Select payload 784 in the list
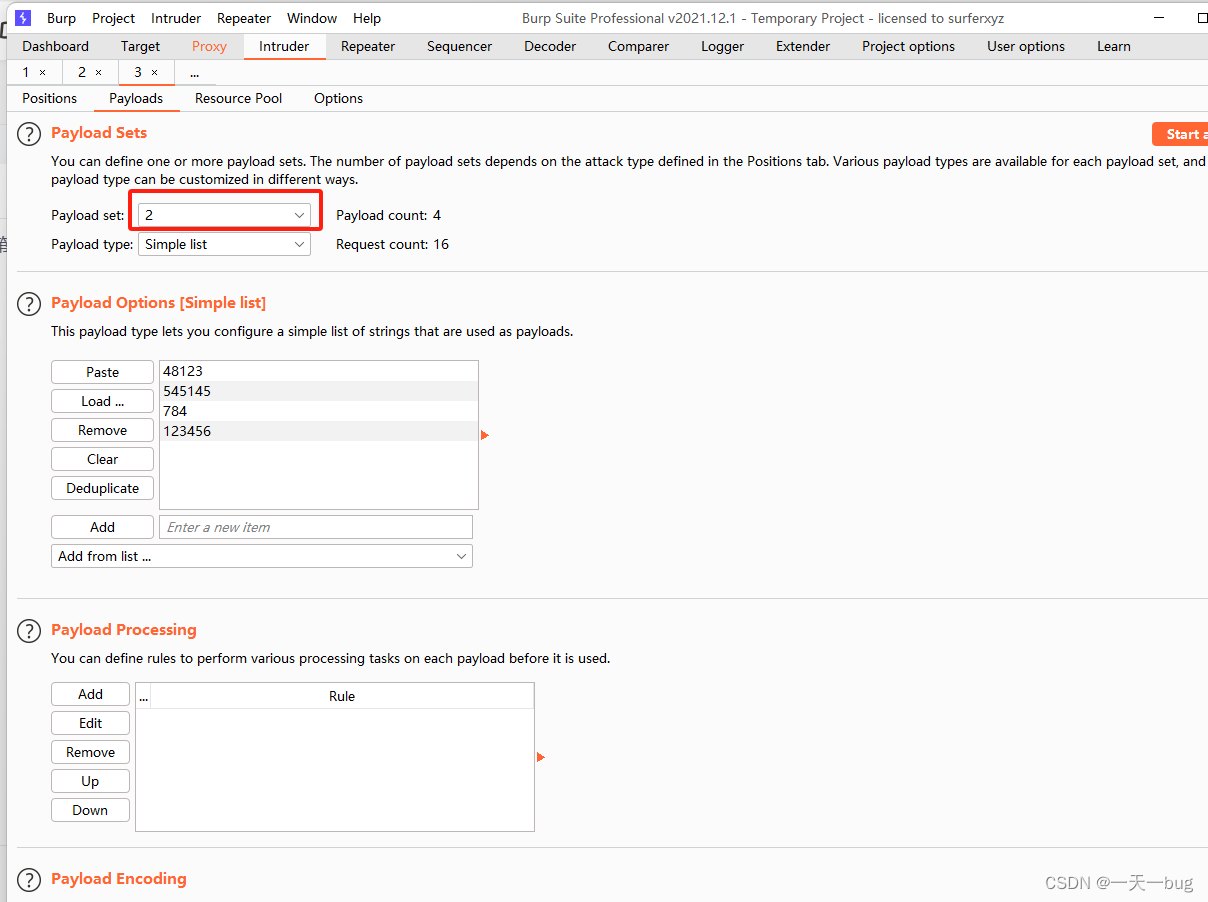The width and height of the screenshot is (1208, 902). pyautogui.click(x=319, y=411)
